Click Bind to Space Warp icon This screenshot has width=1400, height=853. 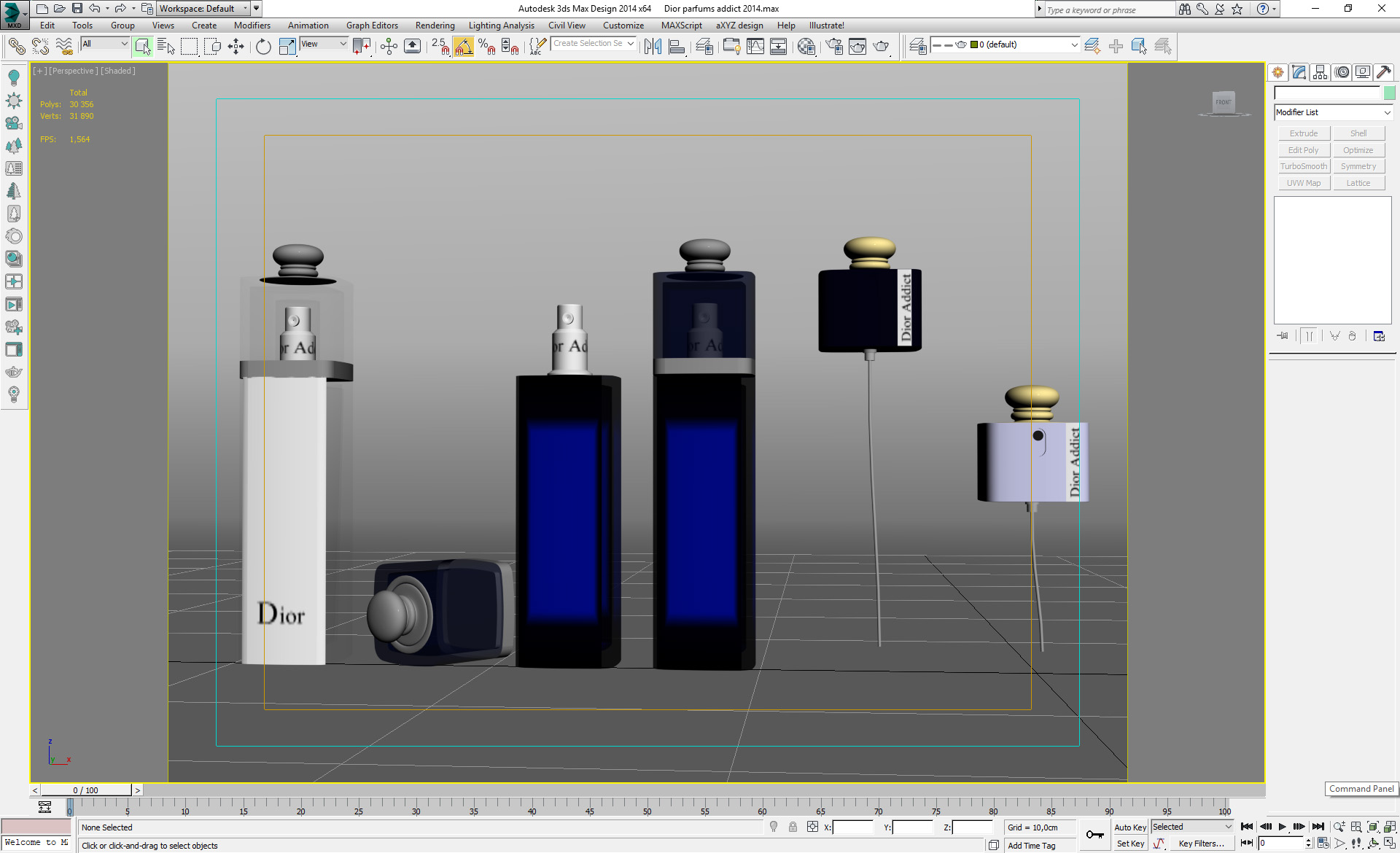coord(64,47)
